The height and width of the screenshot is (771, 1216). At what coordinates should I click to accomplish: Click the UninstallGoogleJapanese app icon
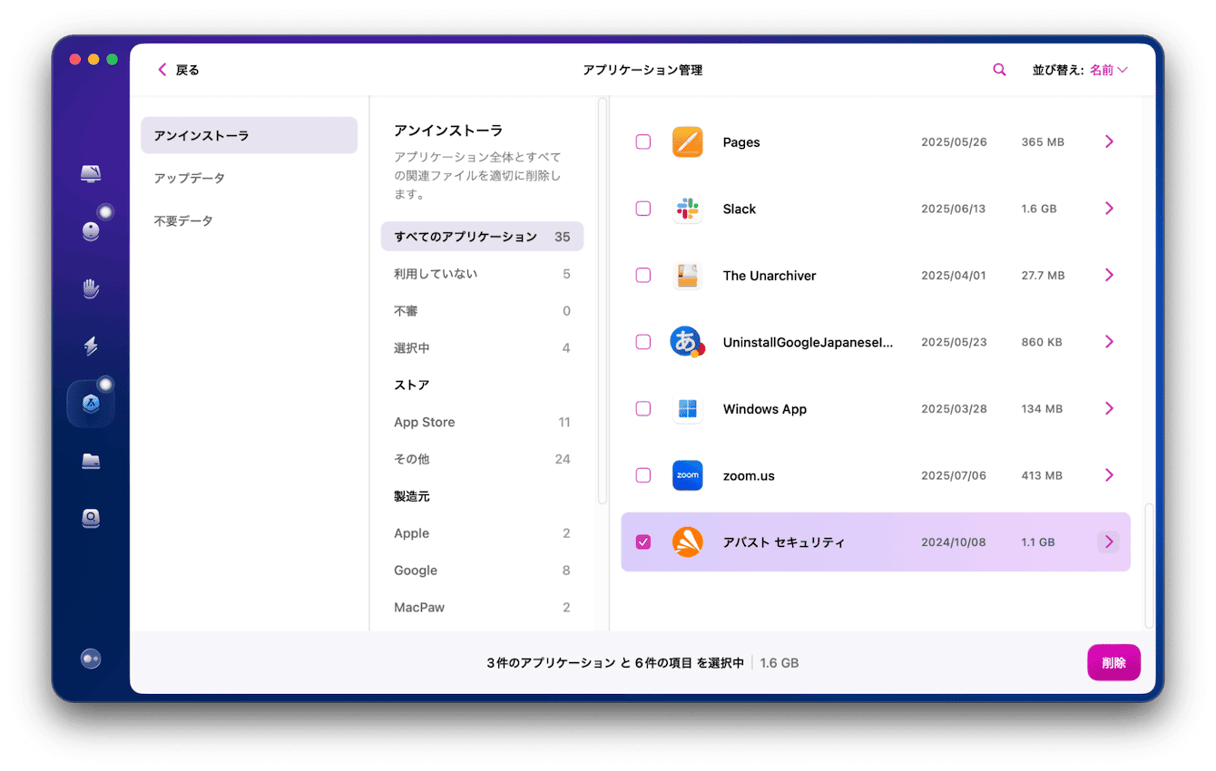click(x=687, y=342)
